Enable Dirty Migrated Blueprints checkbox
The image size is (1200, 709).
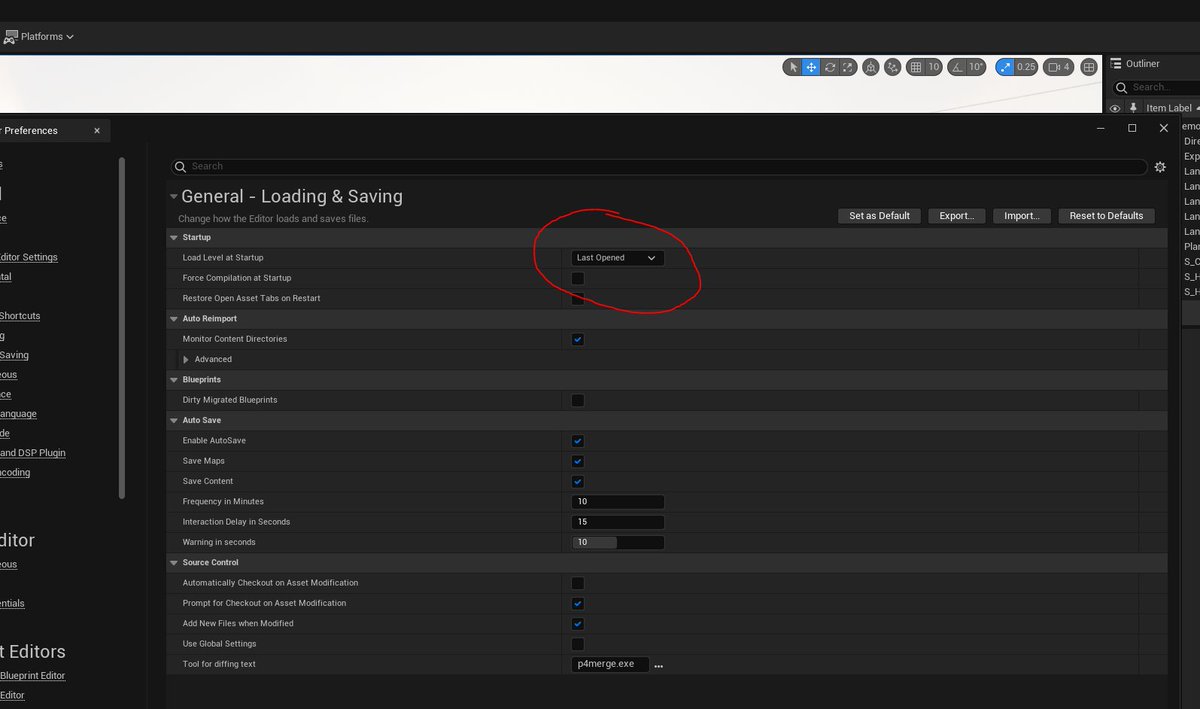coord(578,400)
